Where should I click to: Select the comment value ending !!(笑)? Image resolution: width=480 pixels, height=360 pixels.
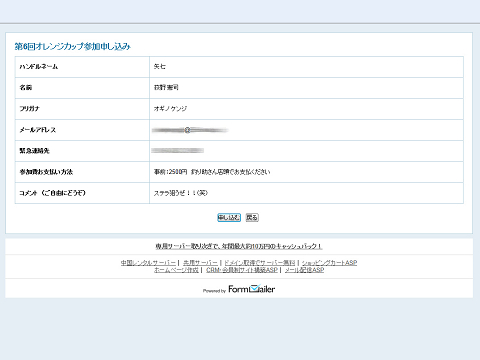181,193
